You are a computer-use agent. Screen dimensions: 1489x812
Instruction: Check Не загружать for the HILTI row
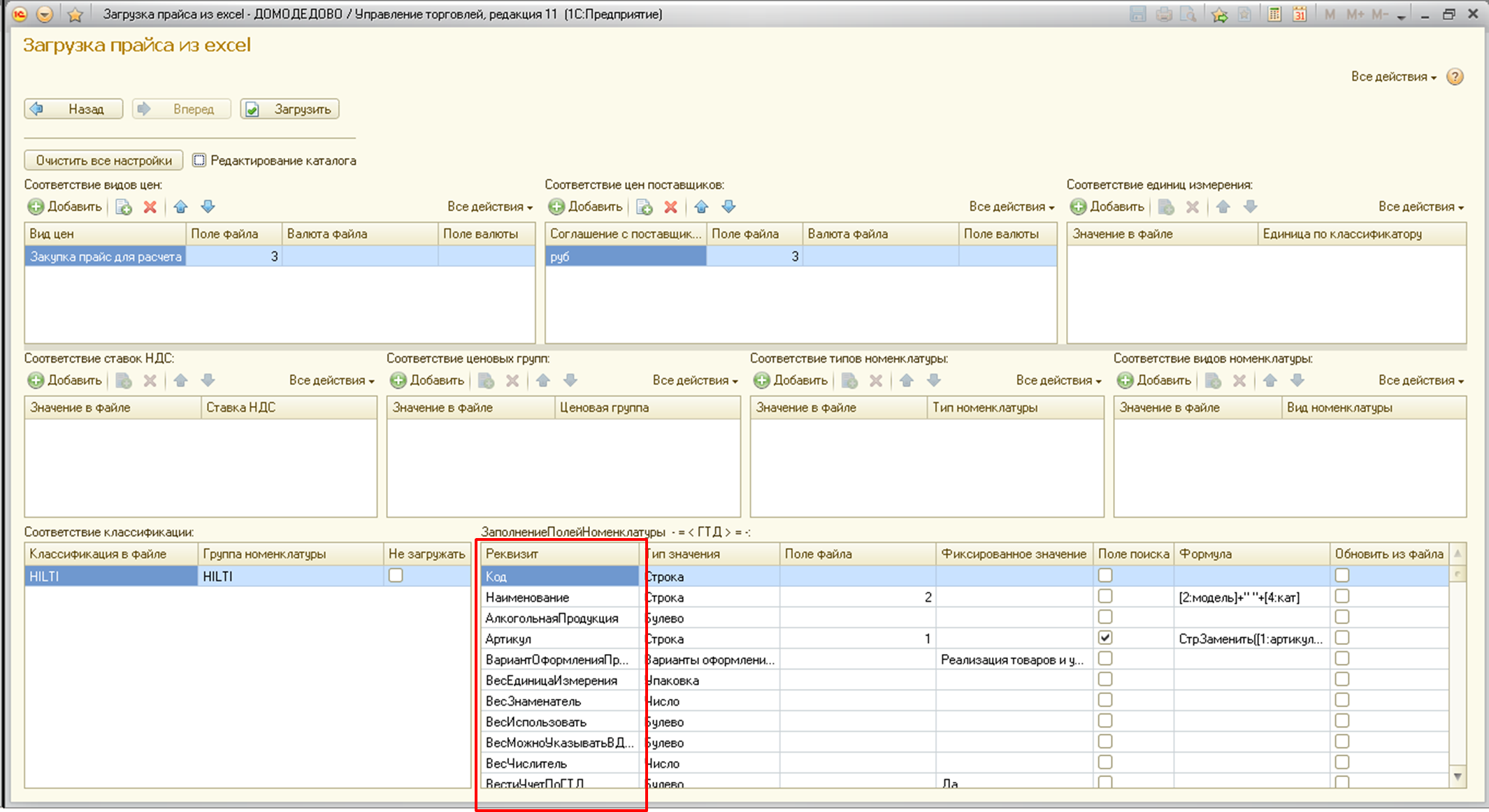tap(396, 576)
